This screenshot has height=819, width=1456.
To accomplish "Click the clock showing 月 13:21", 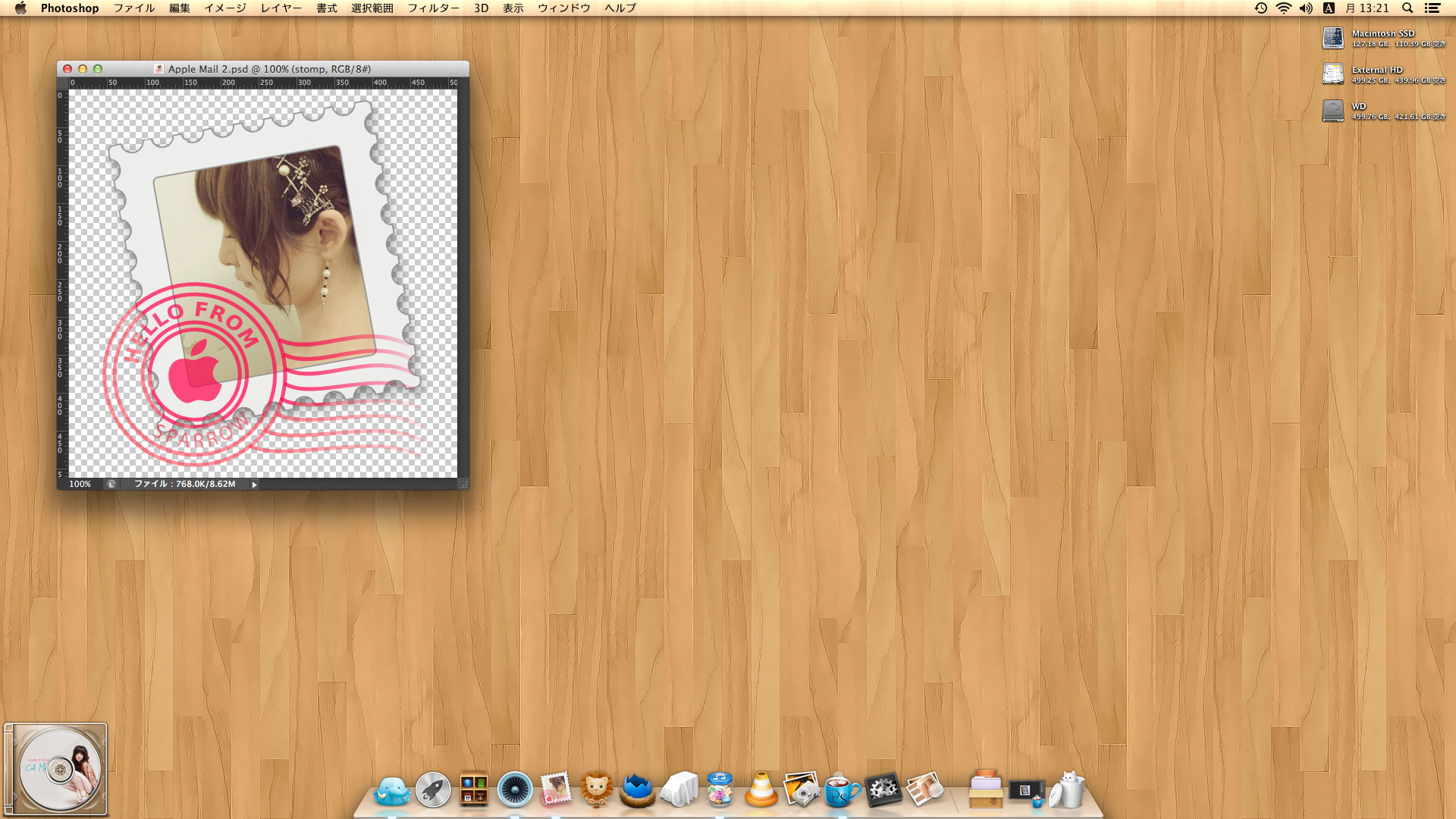I will (1367, 8).
